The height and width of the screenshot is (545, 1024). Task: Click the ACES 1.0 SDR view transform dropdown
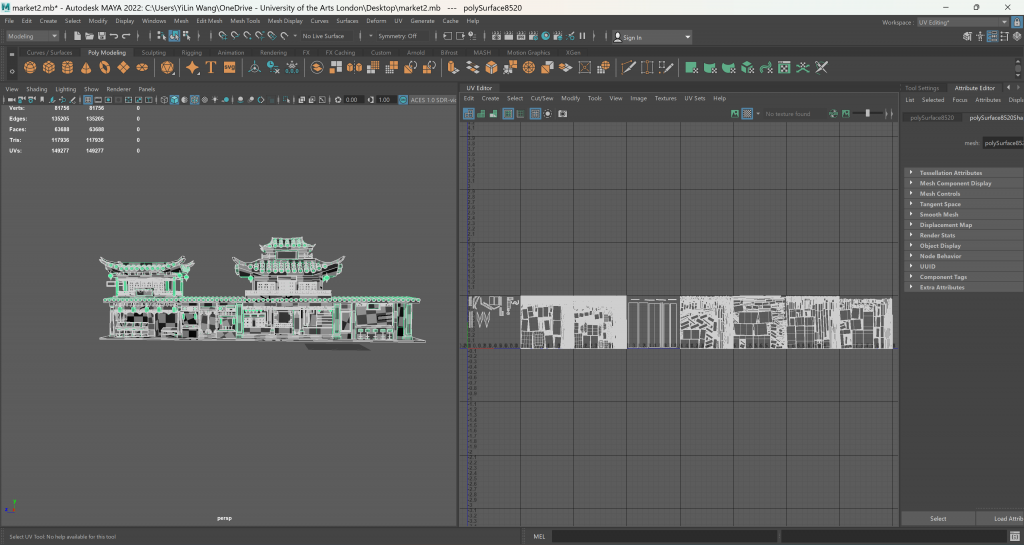click(432, 100)
